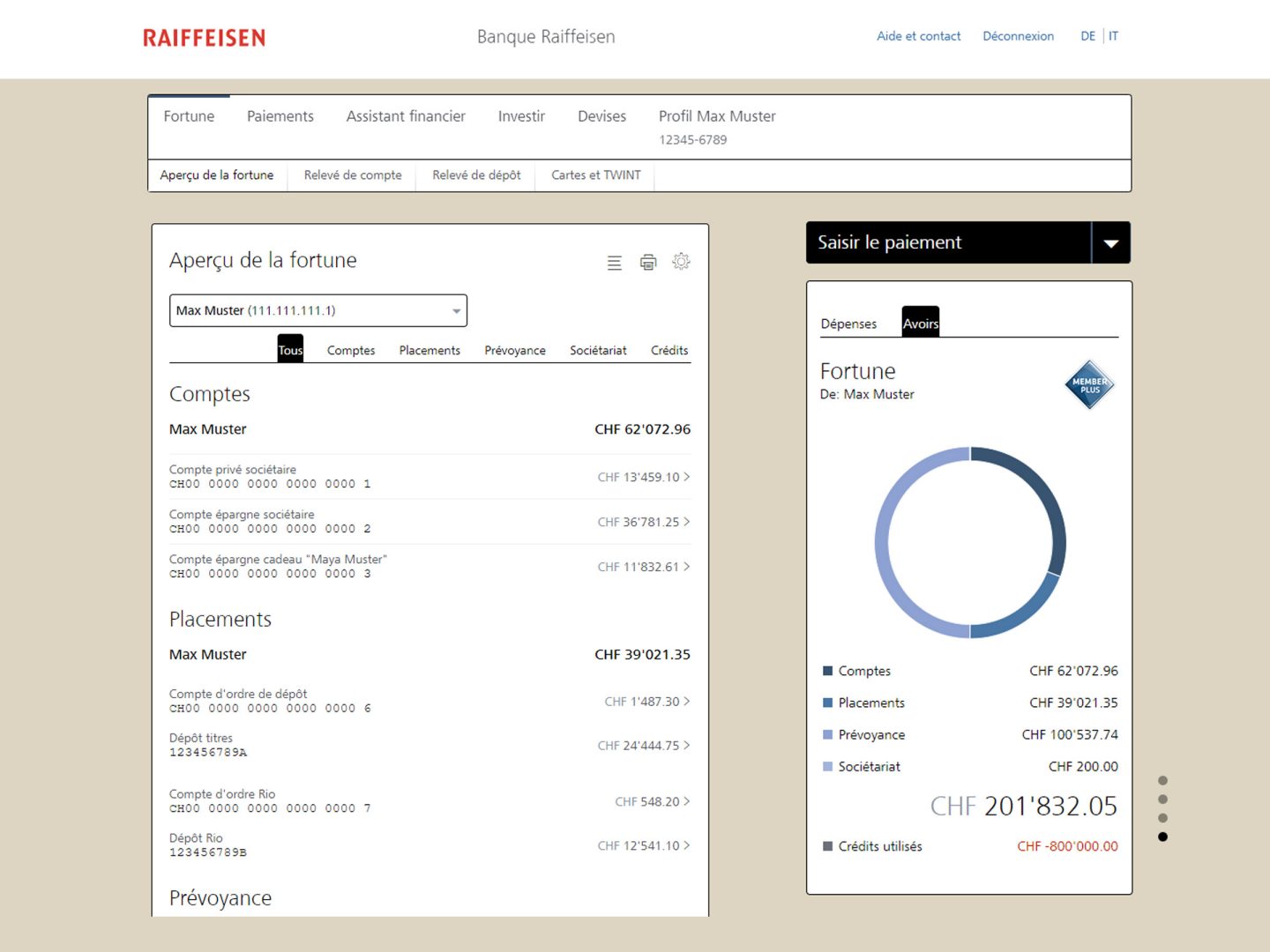Click the Banque Raiffeisen header title

click(x=546, y=37)
